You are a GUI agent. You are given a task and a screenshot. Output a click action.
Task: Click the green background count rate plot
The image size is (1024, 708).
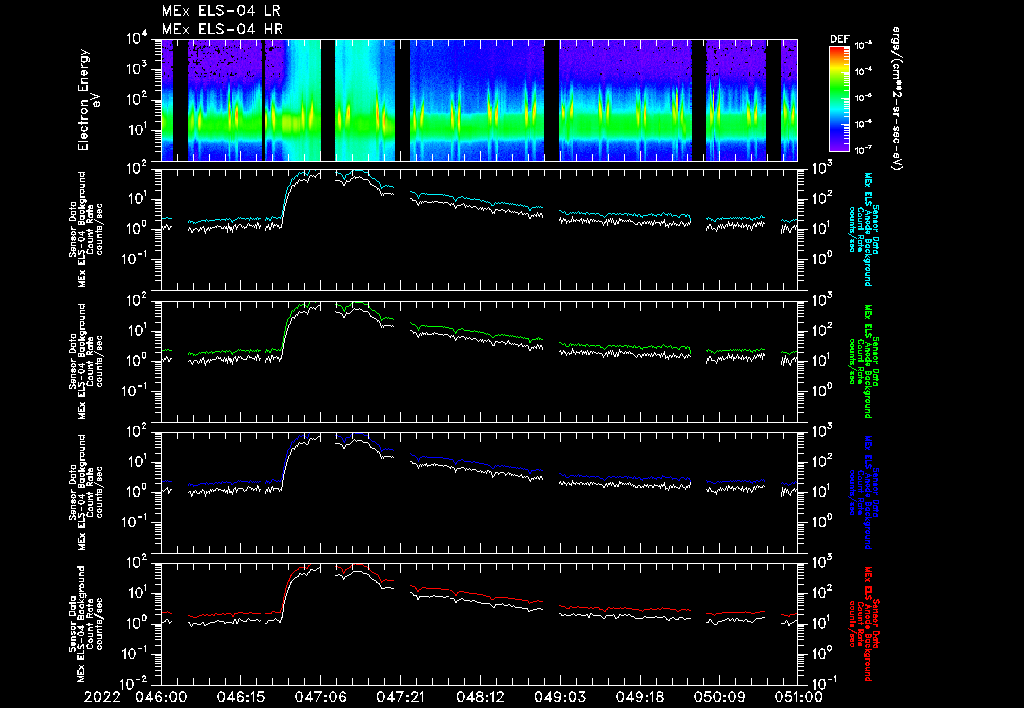click(x=479, y=361)
